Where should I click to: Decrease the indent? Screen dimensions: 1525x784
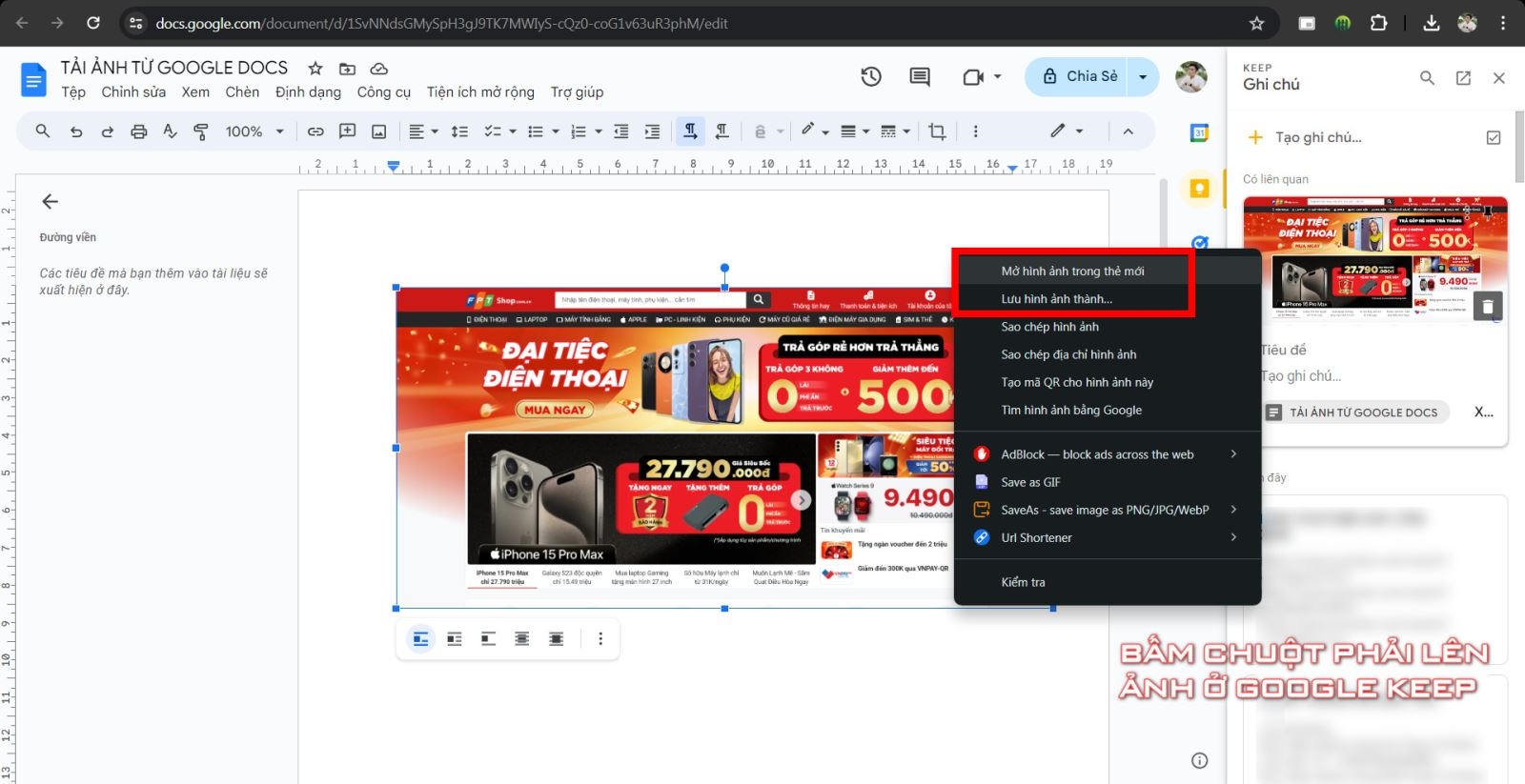click(621, 131)
